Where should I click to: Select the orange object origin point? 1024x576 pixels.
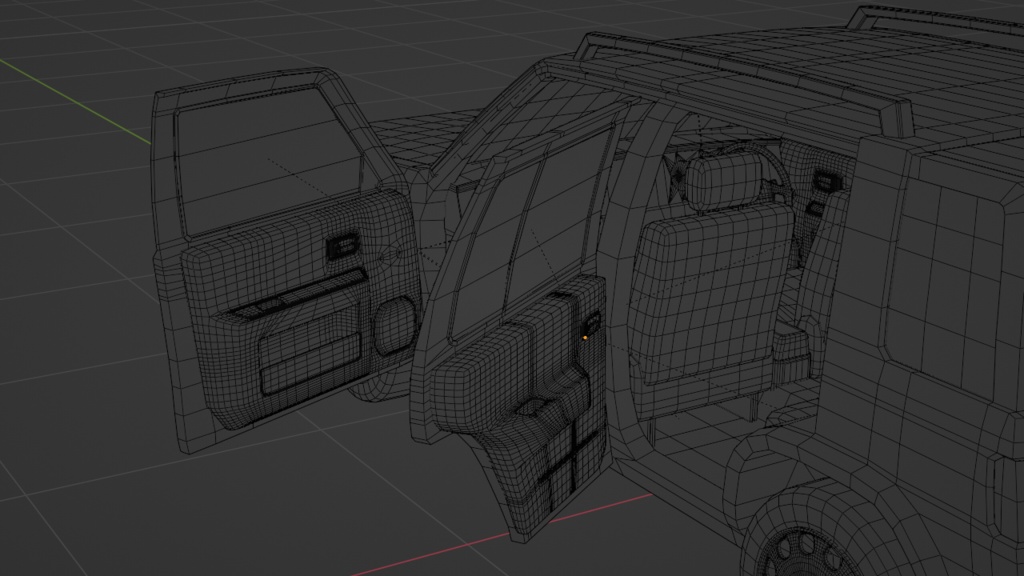point(585,336)
